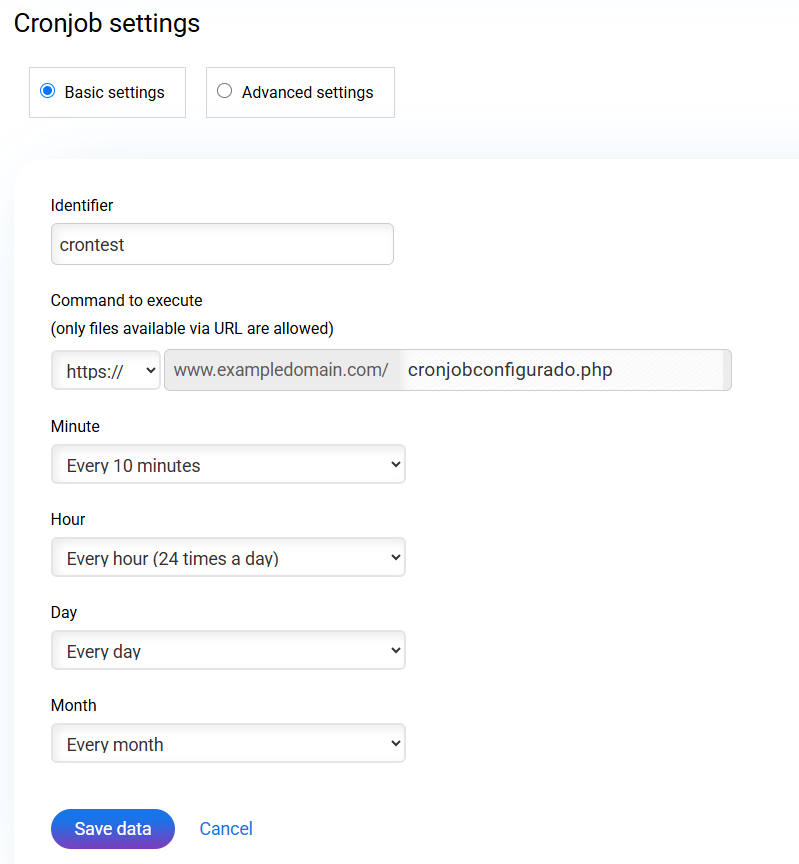Open the https:// protocol dropdown
The image size is (799, 864).
coord(106,370)
